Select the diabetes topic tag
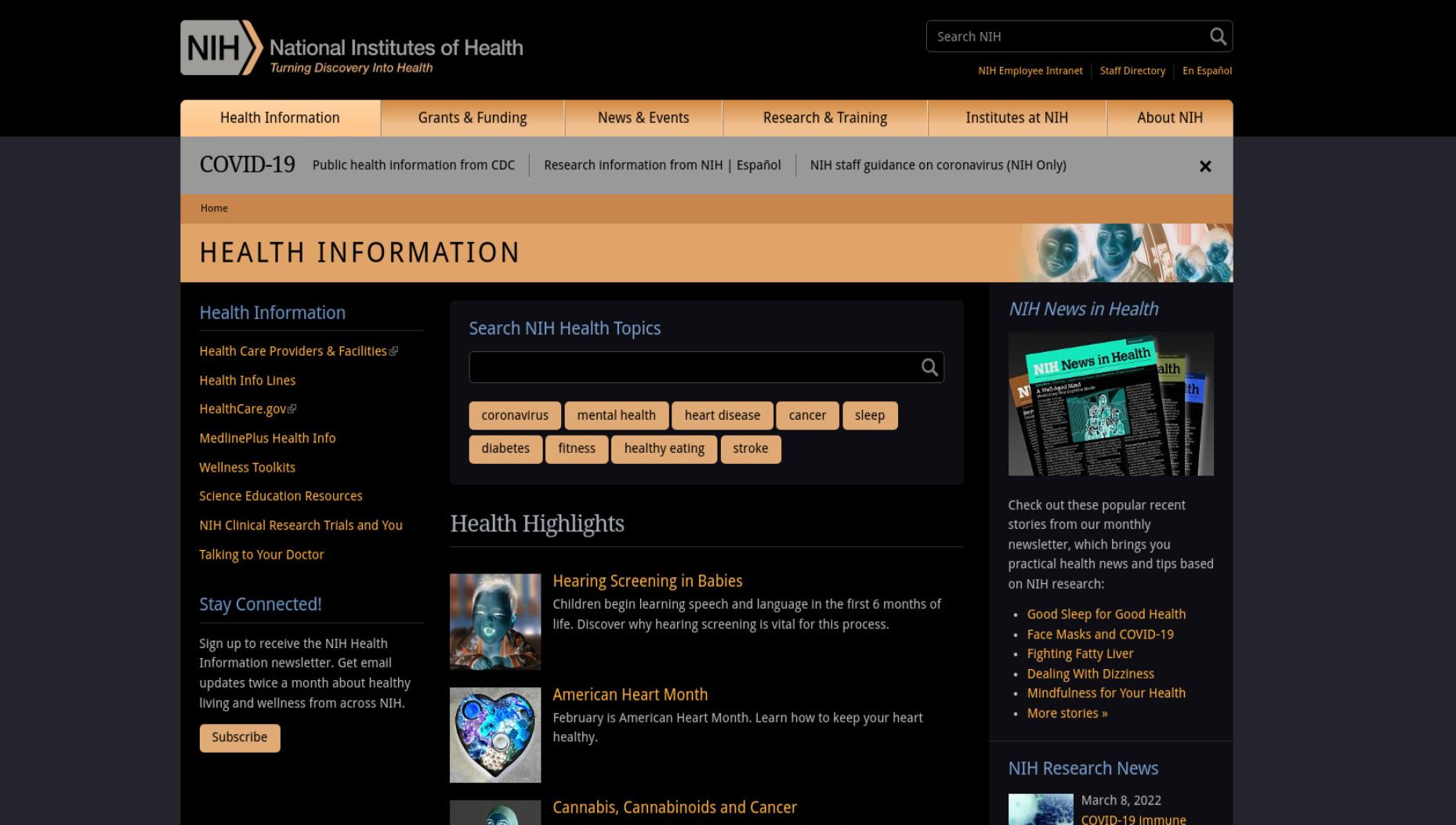Image resolution: width=1456 pixels, height=825 pixels. (x=505, y=449)
